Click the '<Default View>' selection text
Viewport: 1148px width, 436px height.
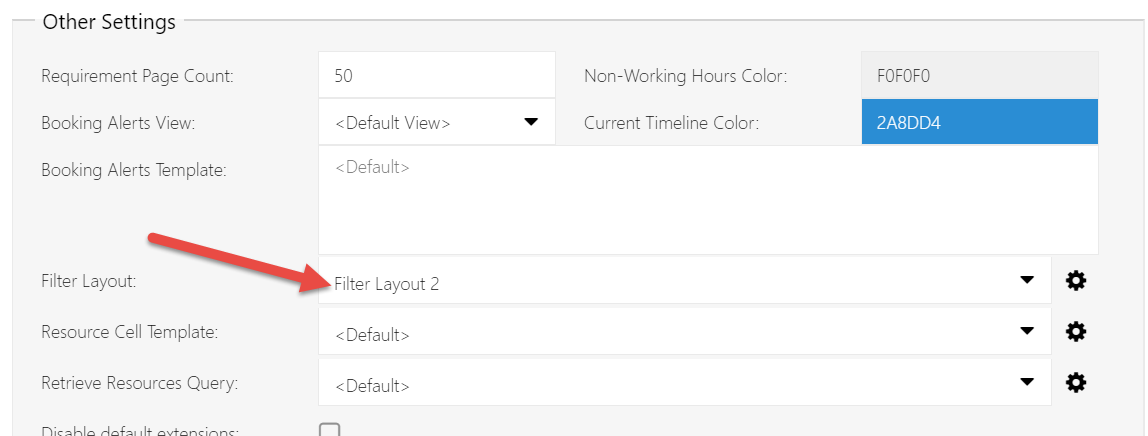point(393,123)
